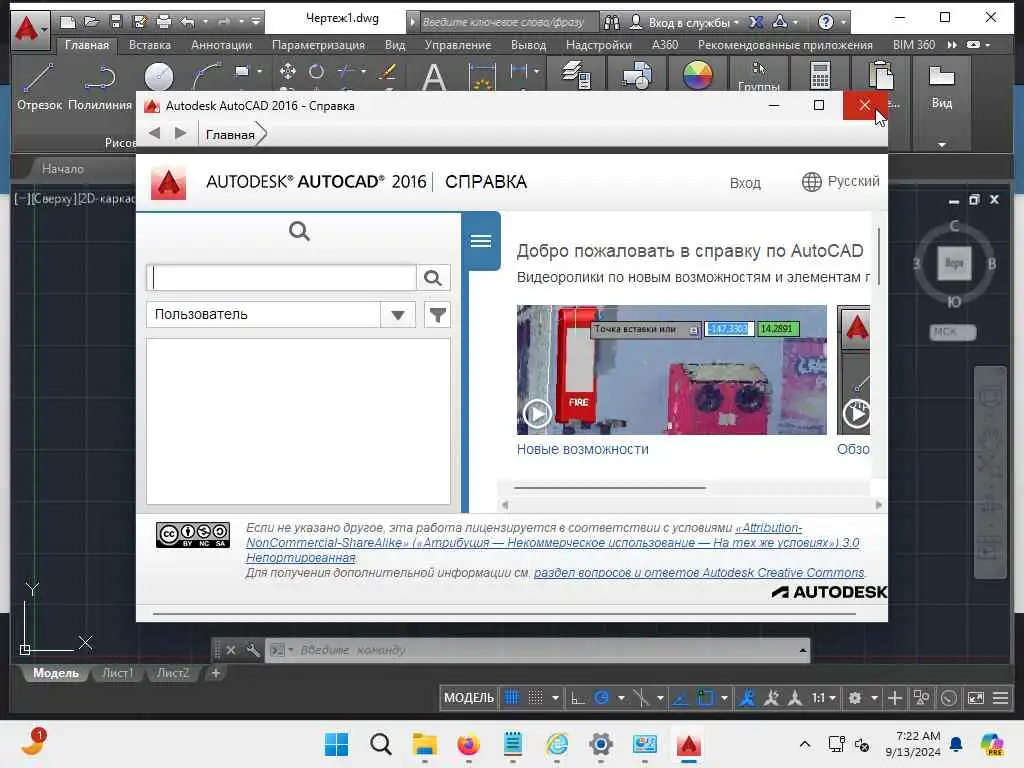This screenshot has height=768, width=1024.
Task: Click the binoculars search icon in title bar
Action: [x=612, y=22]
